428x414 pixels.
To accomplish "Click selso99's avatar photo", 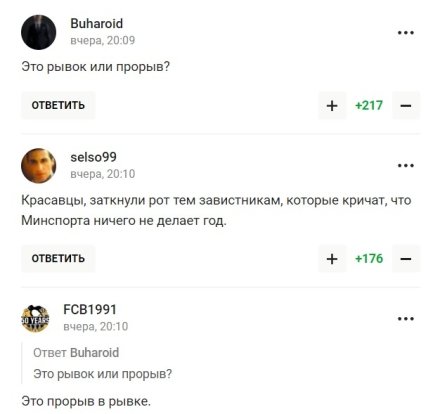I will (39, 166).
